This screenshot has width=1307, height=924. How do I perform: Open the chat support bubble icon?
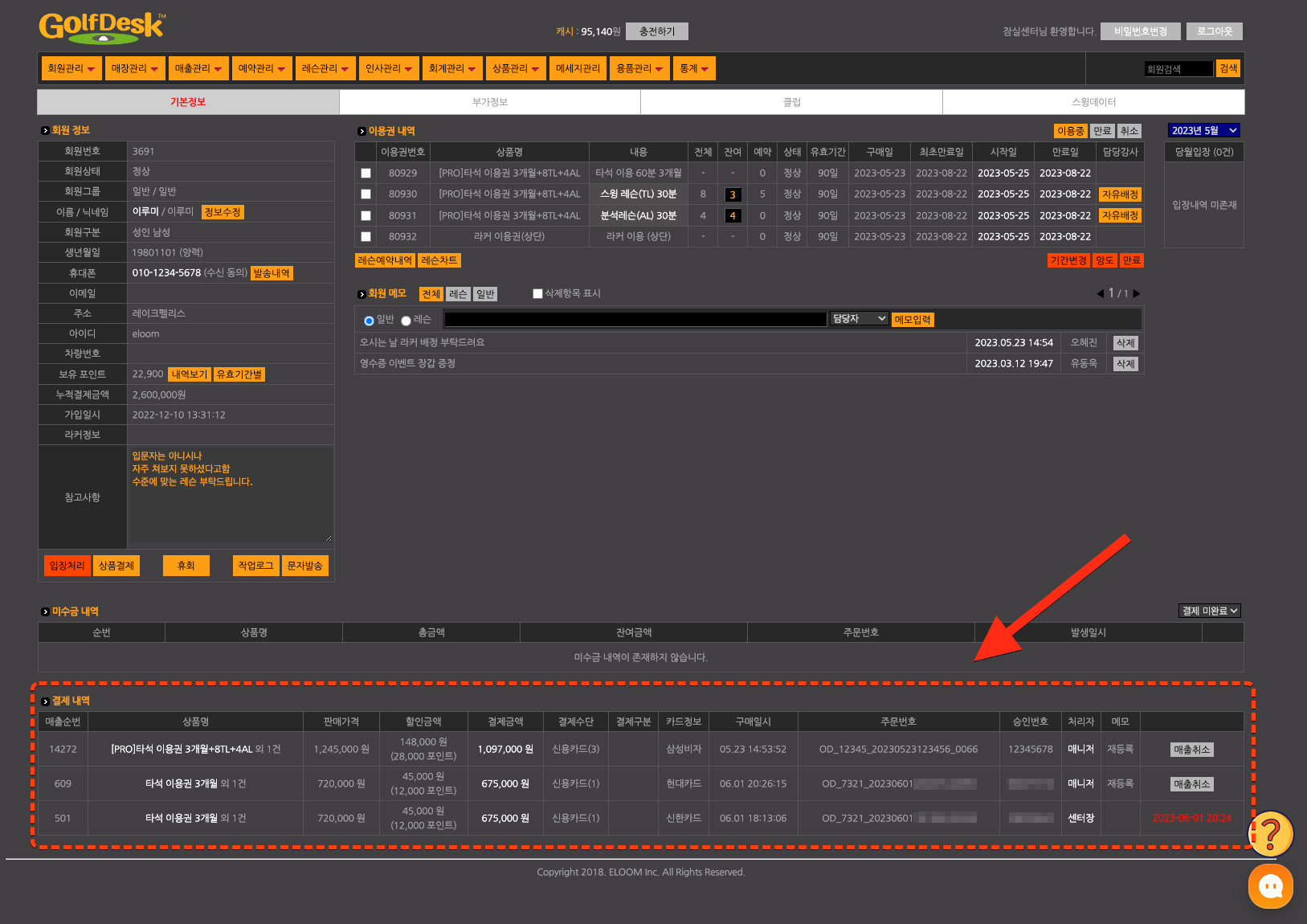click(1270, 886)
